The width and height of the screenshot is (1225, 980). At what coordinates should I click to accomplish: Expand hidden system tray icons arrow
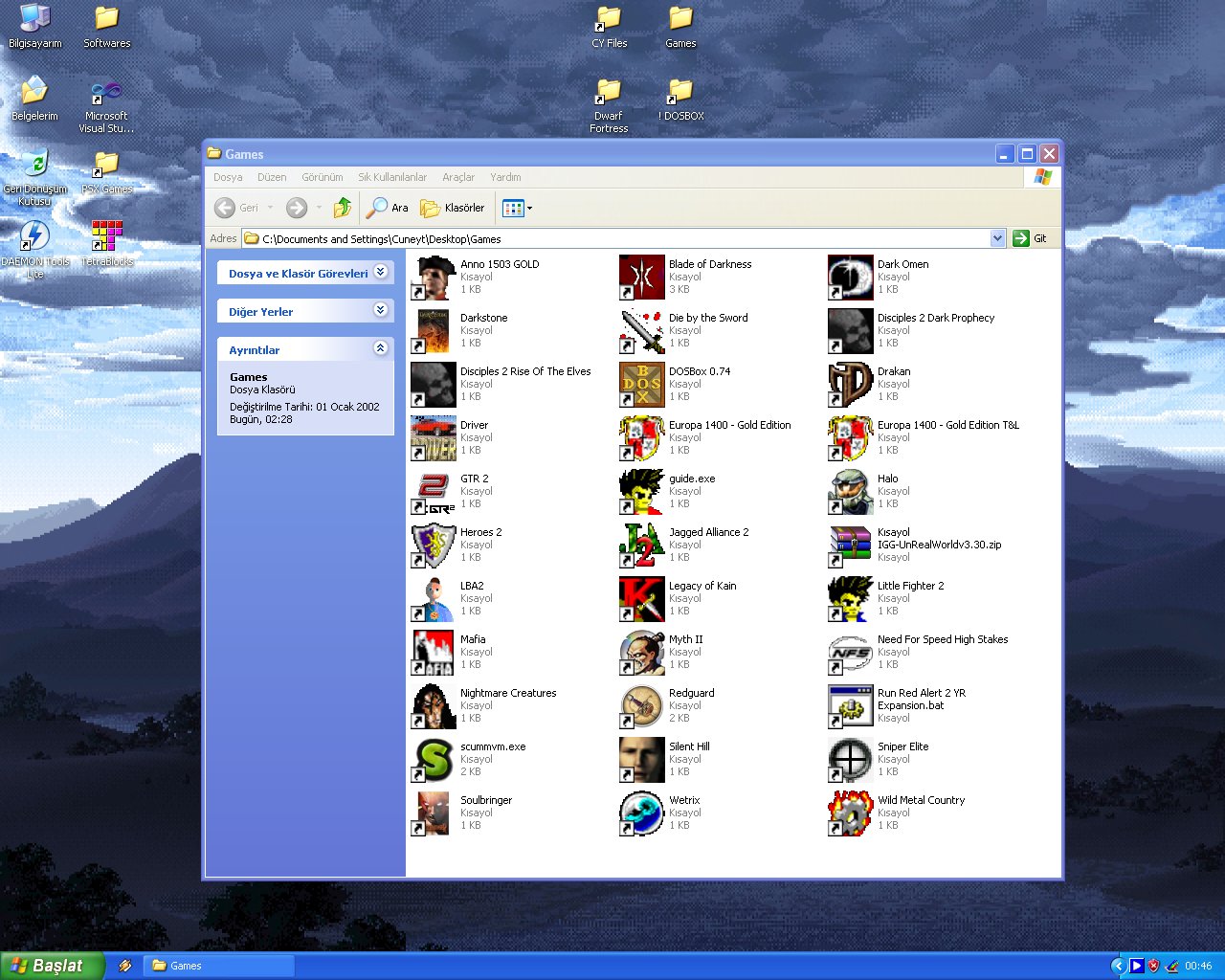pyautogui.click(x=1117, y=966)
